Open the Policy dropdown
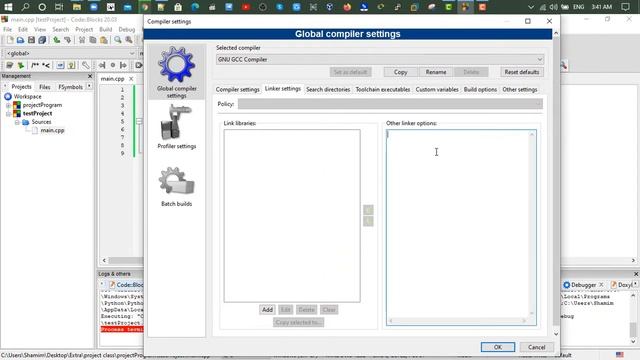640x360 pixels. pos(390,104)
